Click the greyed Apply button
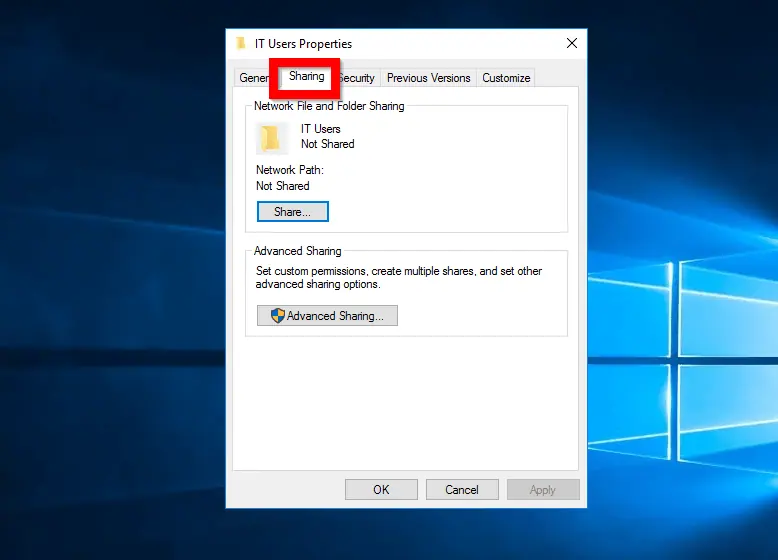 pyautogui.click(x=542, y=490)
